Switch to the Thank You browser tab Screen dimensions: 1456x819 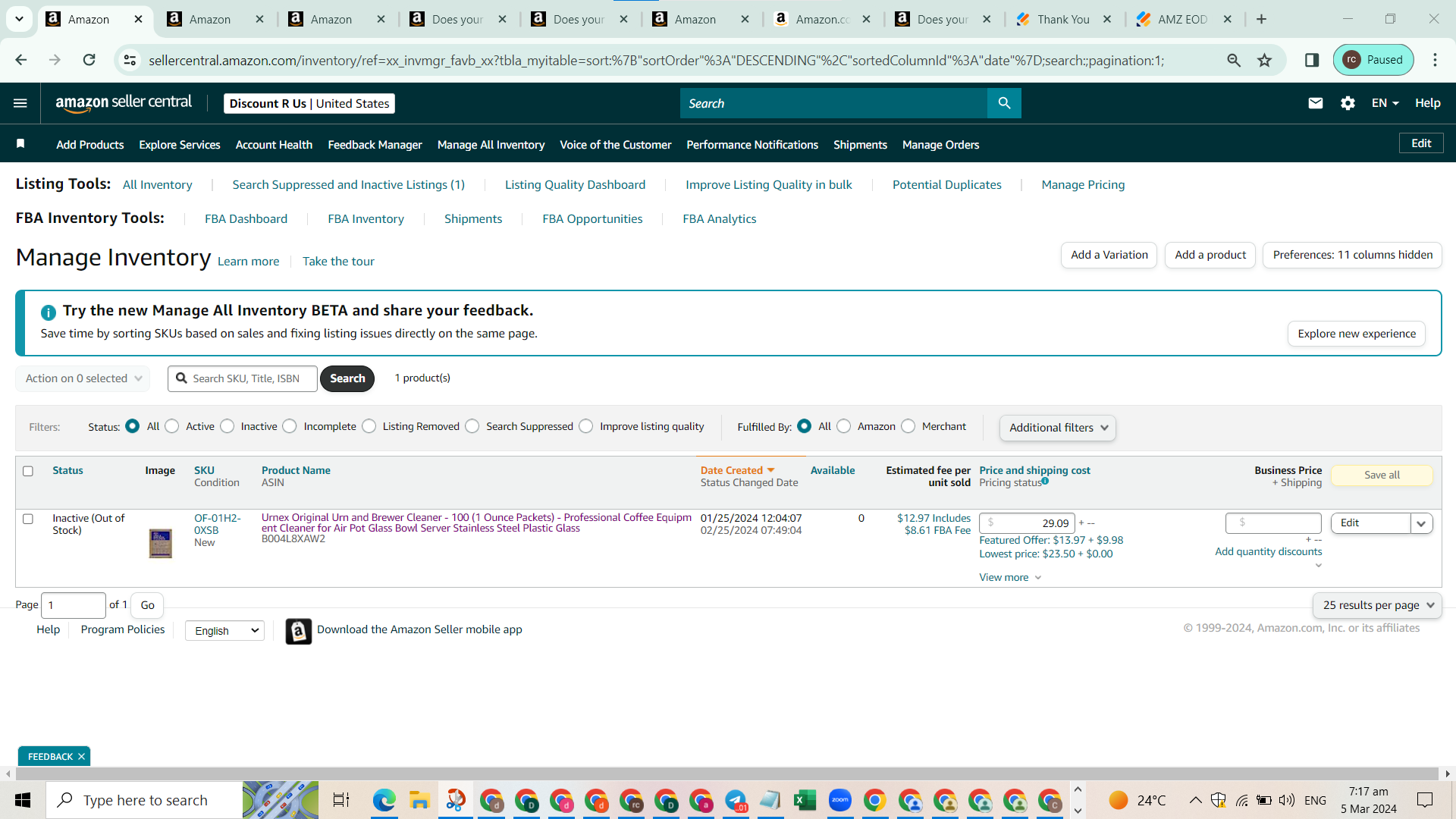(1064, 19)
